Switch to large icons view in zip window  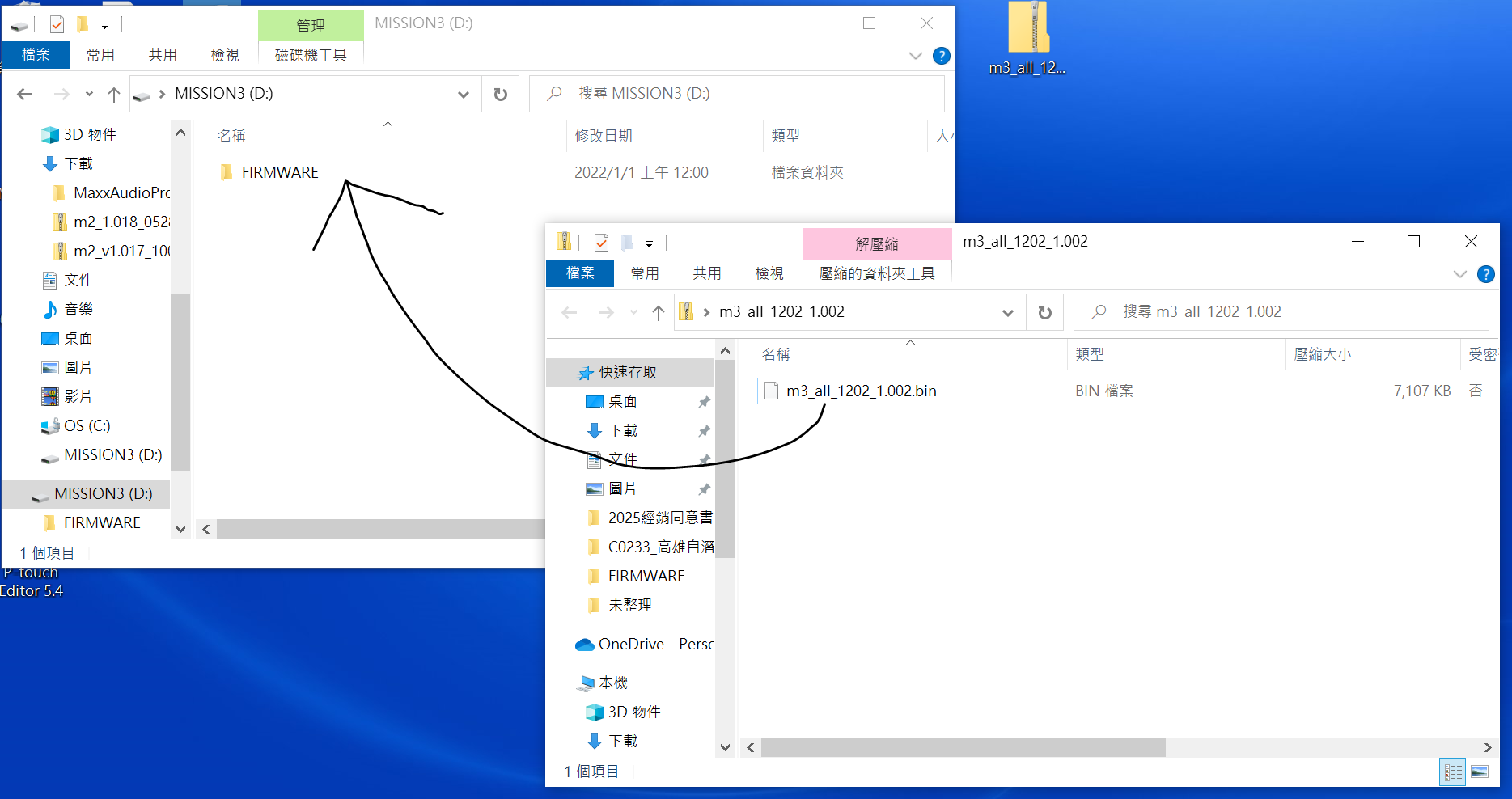tap(1480, 772)
